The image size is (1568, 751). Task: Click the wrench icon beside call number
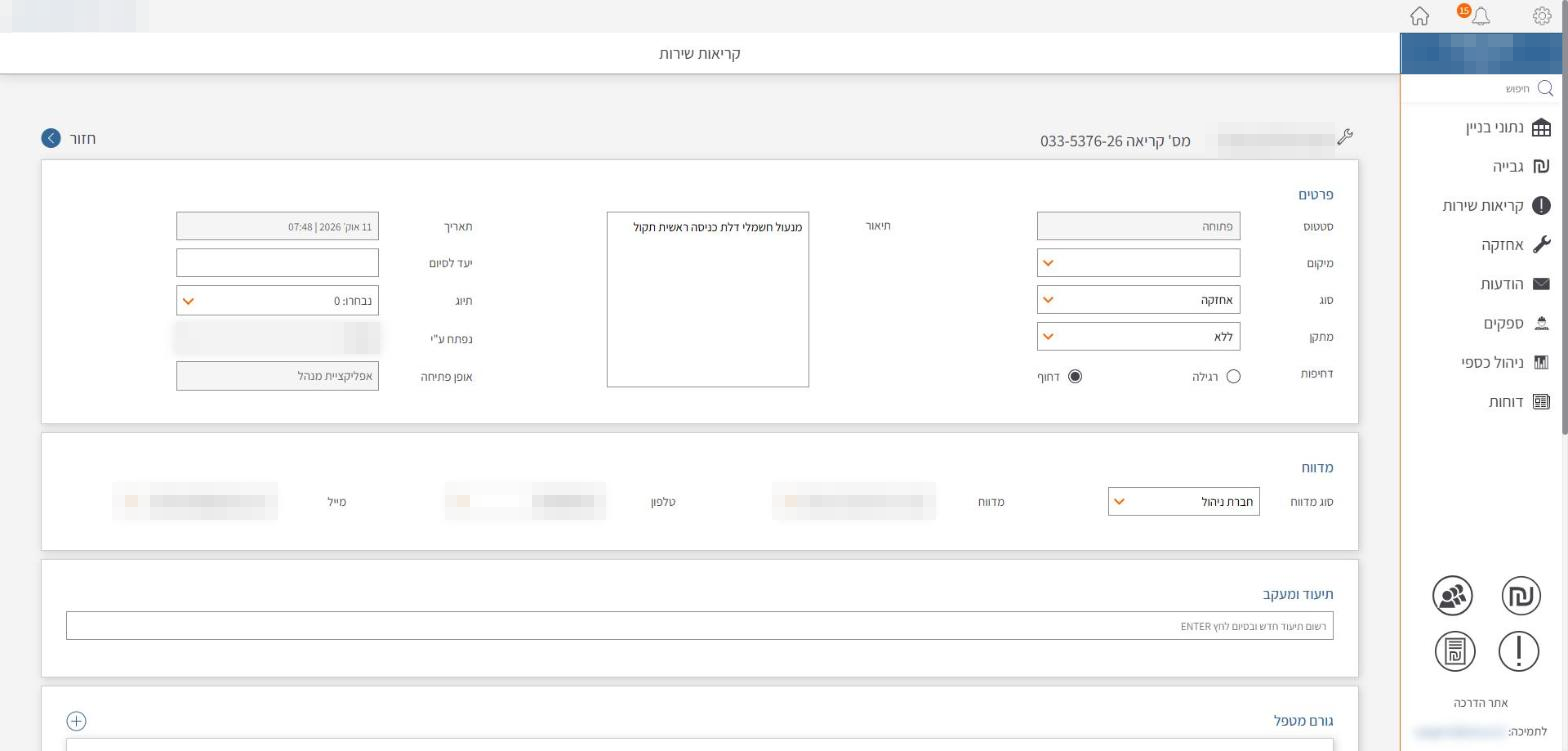coord(1345,137)
